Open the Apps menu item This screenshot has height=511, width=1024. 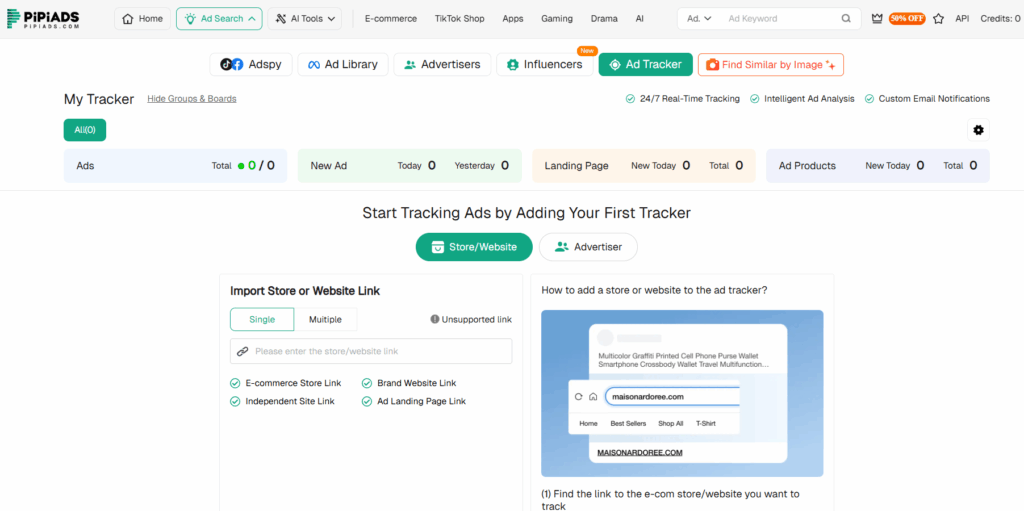click(513, 19)
